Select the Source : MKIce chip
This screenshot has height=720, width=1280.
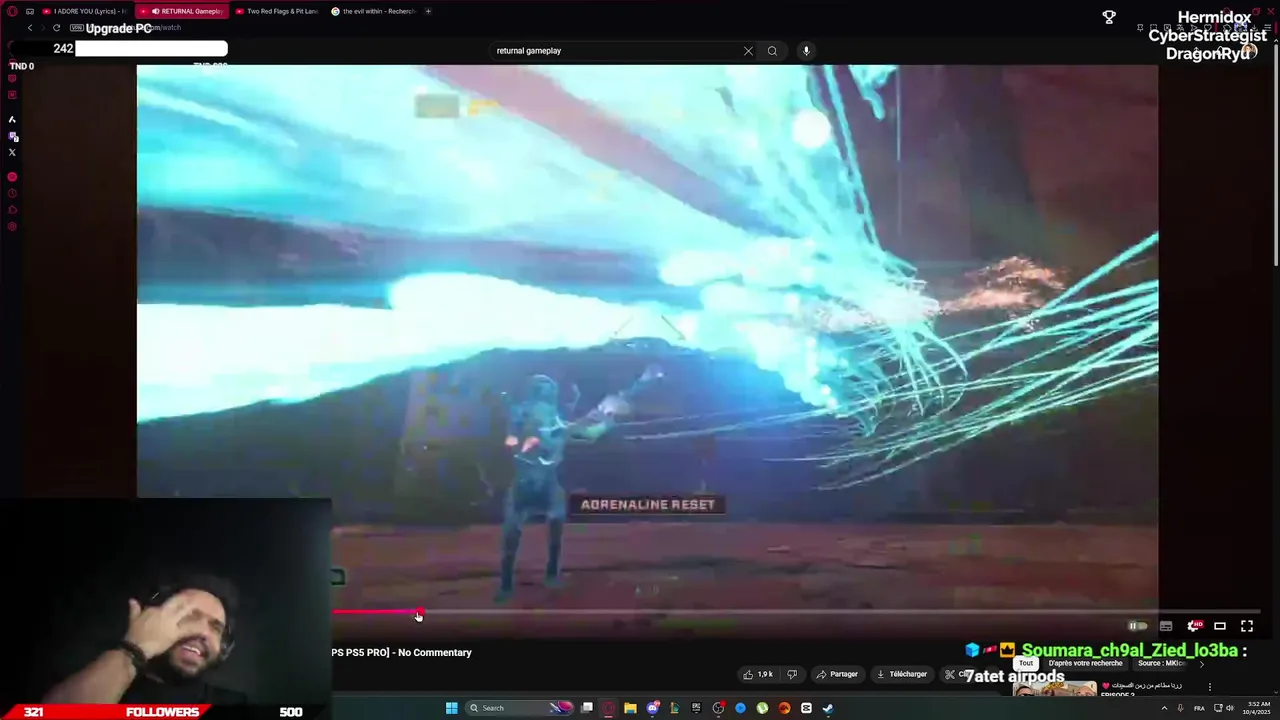point(1162,663)
